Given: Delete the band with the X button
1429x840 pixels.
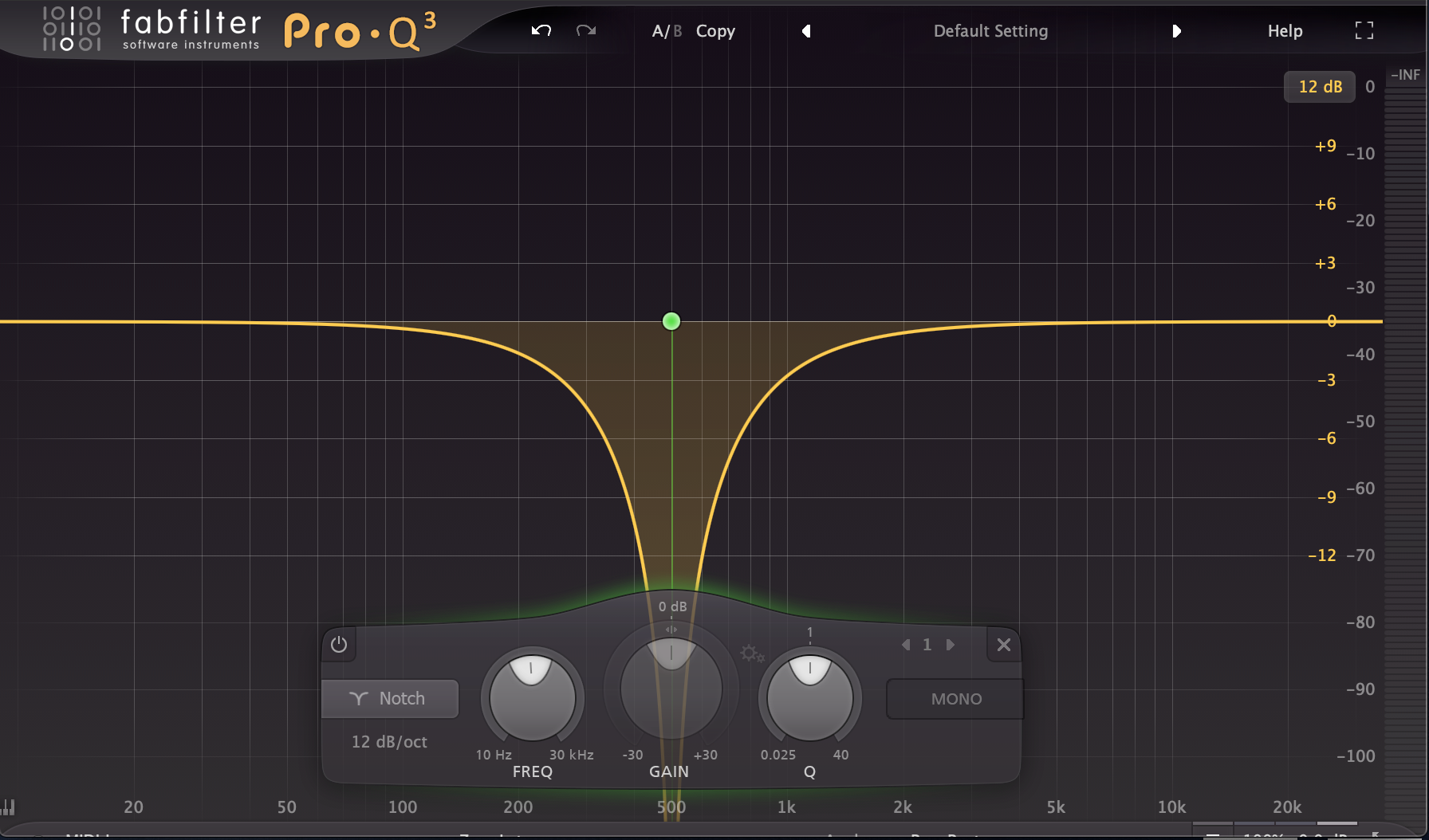Looking at the screenshot, I should click(x=1004, y=645).
